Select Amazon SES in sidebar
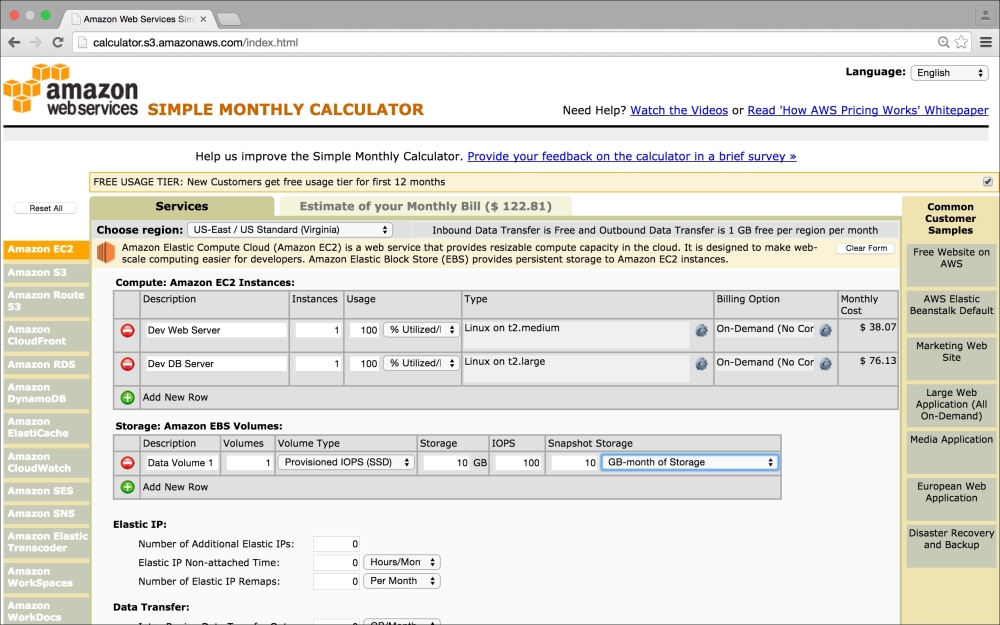 tap(46, 491)
